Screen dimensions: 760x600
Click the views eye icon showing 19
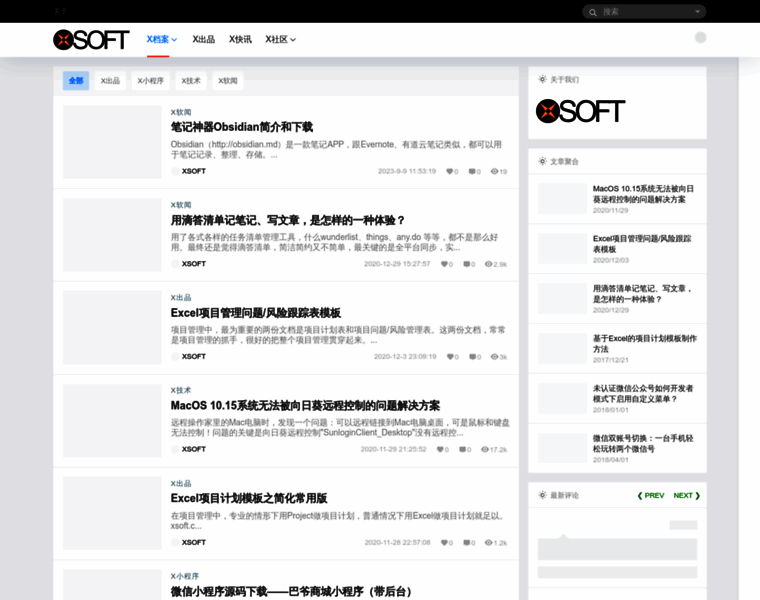(494, 171)
